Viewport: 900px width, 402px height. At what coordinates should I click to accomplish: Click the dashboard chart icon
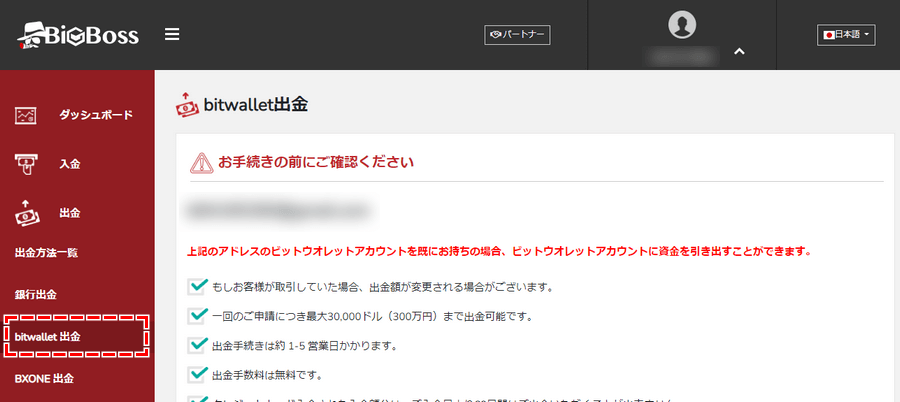[x=26, y=115]
